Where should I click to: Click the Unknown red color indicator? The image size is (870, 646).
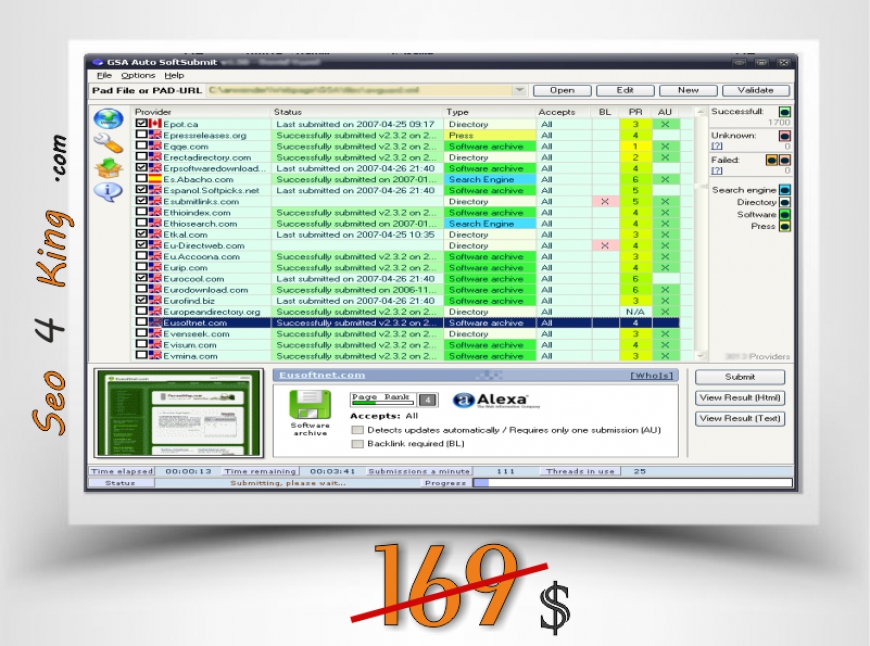pos(784,136)
